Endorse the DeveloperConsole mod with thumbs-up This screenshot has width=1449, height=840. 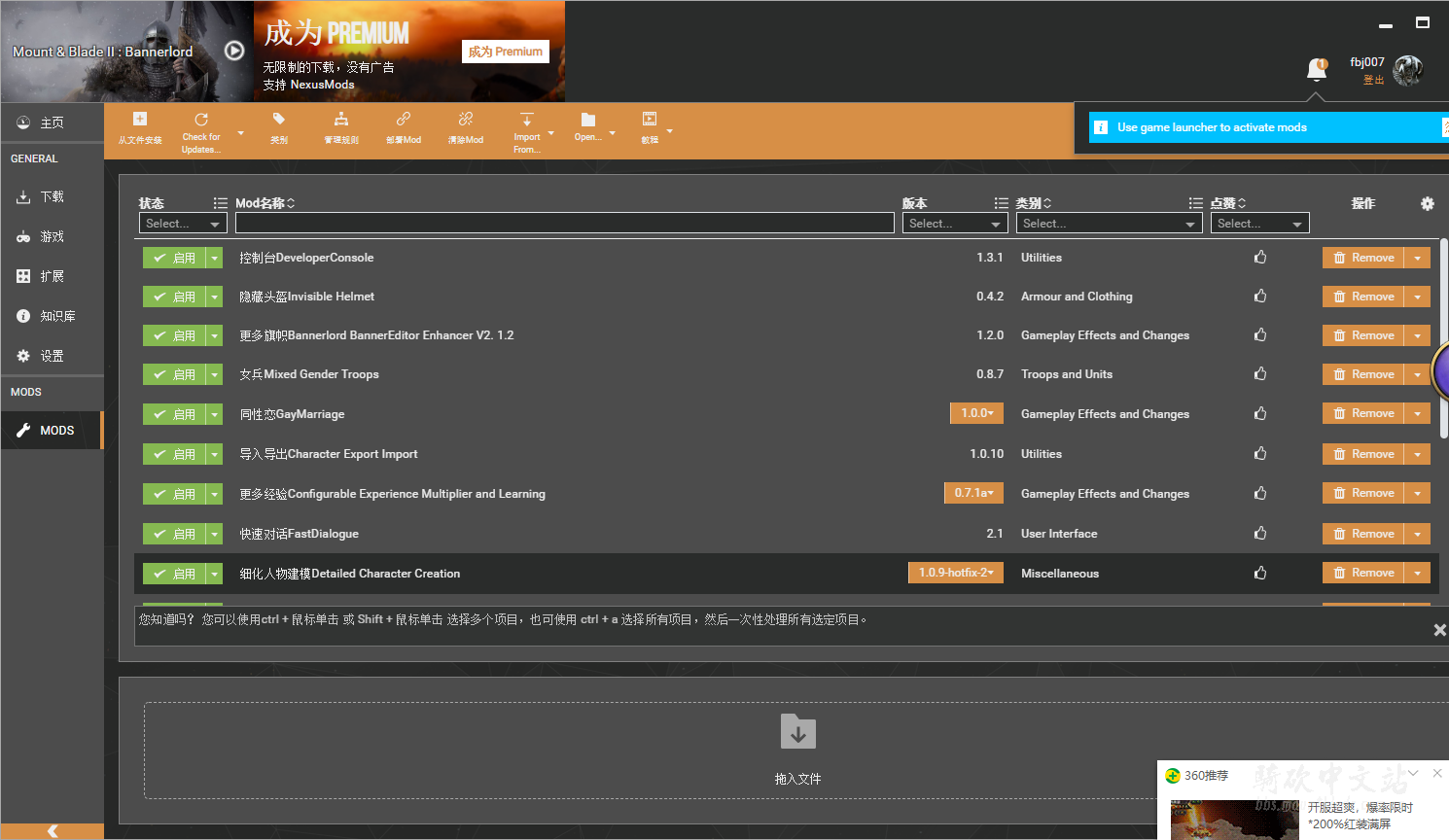click(1260, 258)
